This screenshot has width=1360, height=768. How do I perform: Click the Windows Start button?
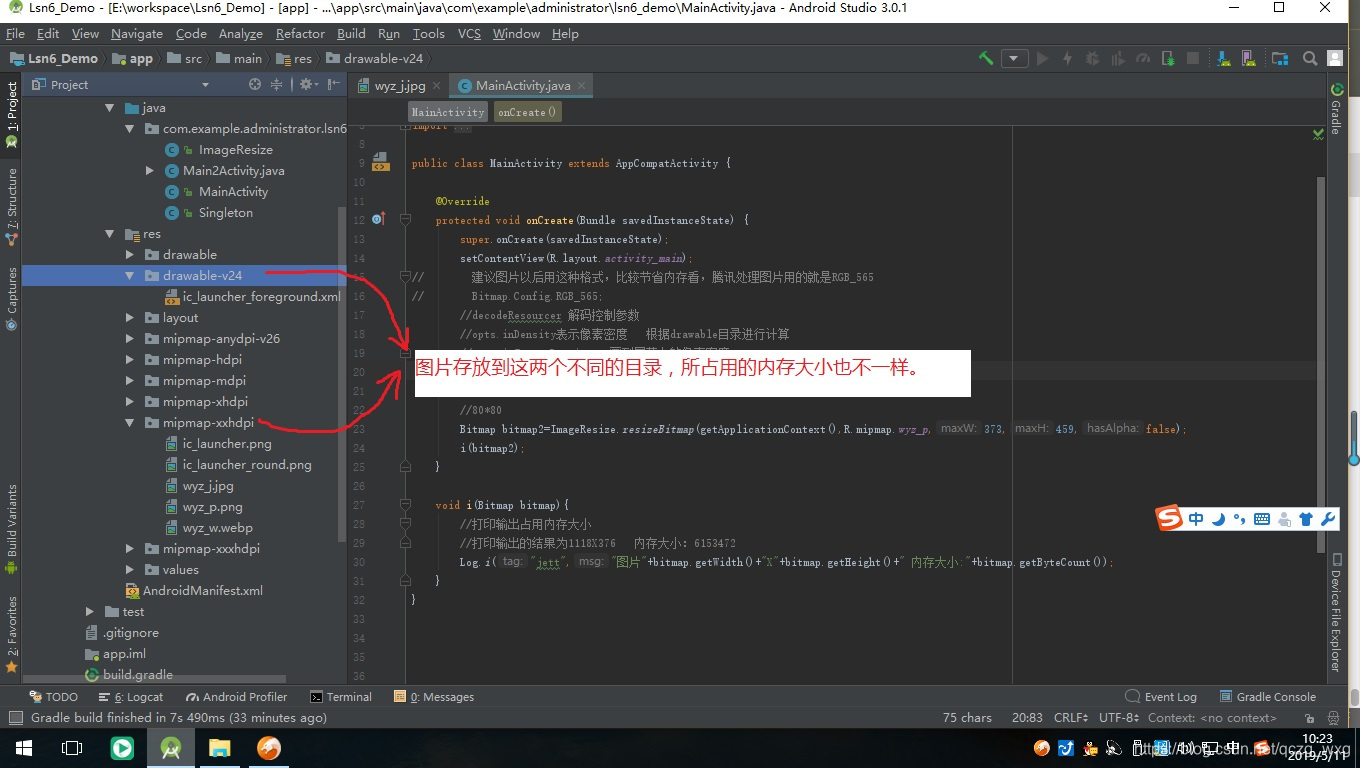(x=24, y=748)
